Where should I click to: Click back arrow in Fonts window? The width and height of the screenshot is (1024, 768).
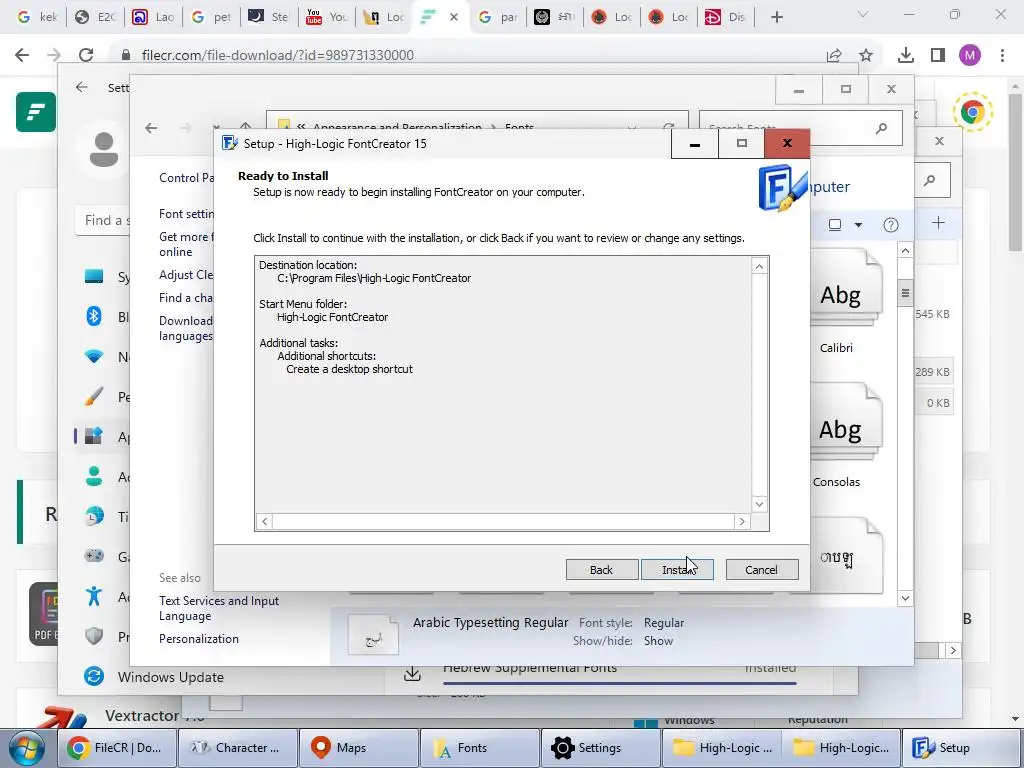(151, 128)
